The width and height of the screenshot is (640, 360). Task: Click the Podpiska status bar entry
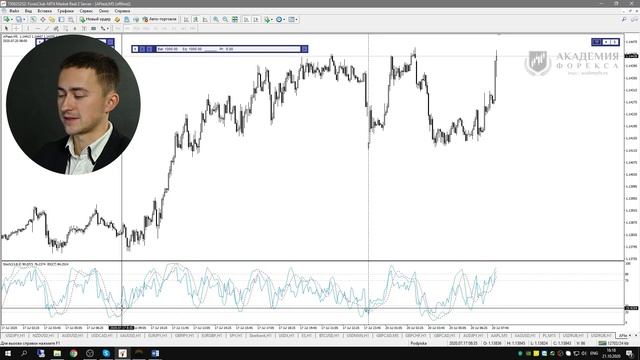(419, 343)
